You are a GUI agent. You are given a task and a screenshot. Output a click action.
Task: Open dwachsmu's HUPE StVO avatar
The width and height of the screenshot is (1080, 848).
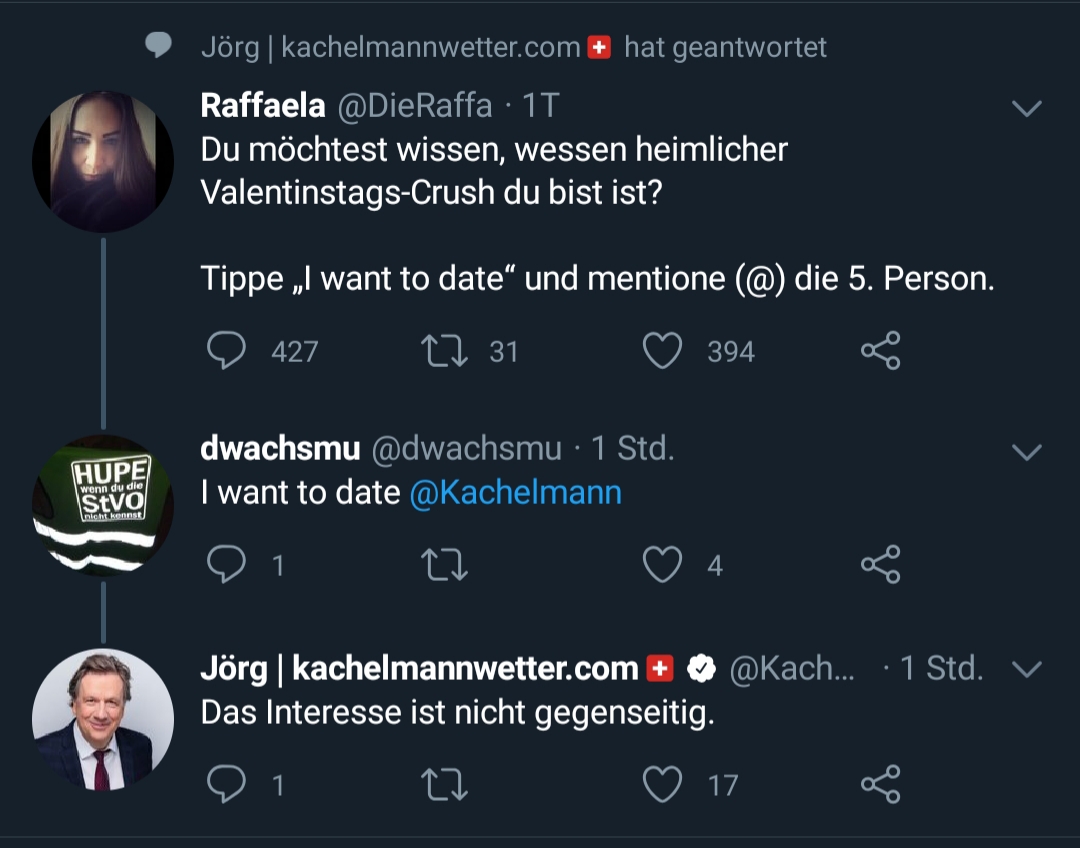[x=102, y=504]
